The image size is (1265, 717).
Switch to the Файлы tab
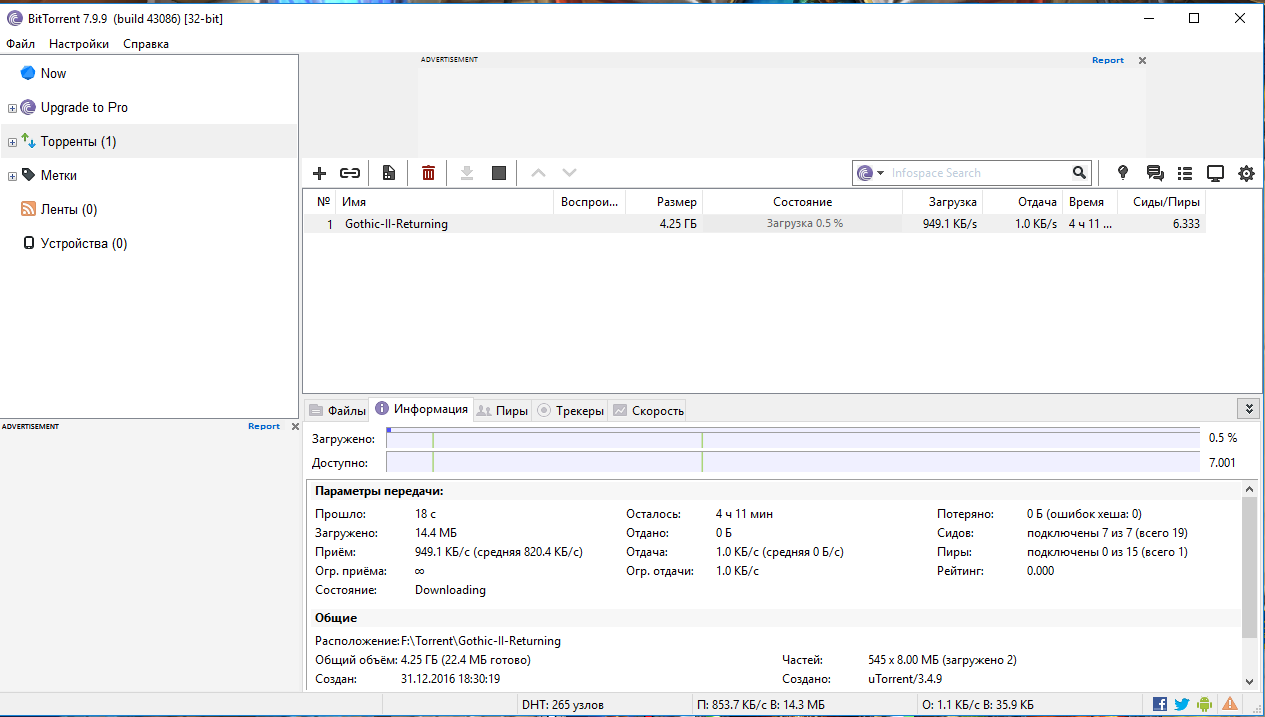pos(337,410)
